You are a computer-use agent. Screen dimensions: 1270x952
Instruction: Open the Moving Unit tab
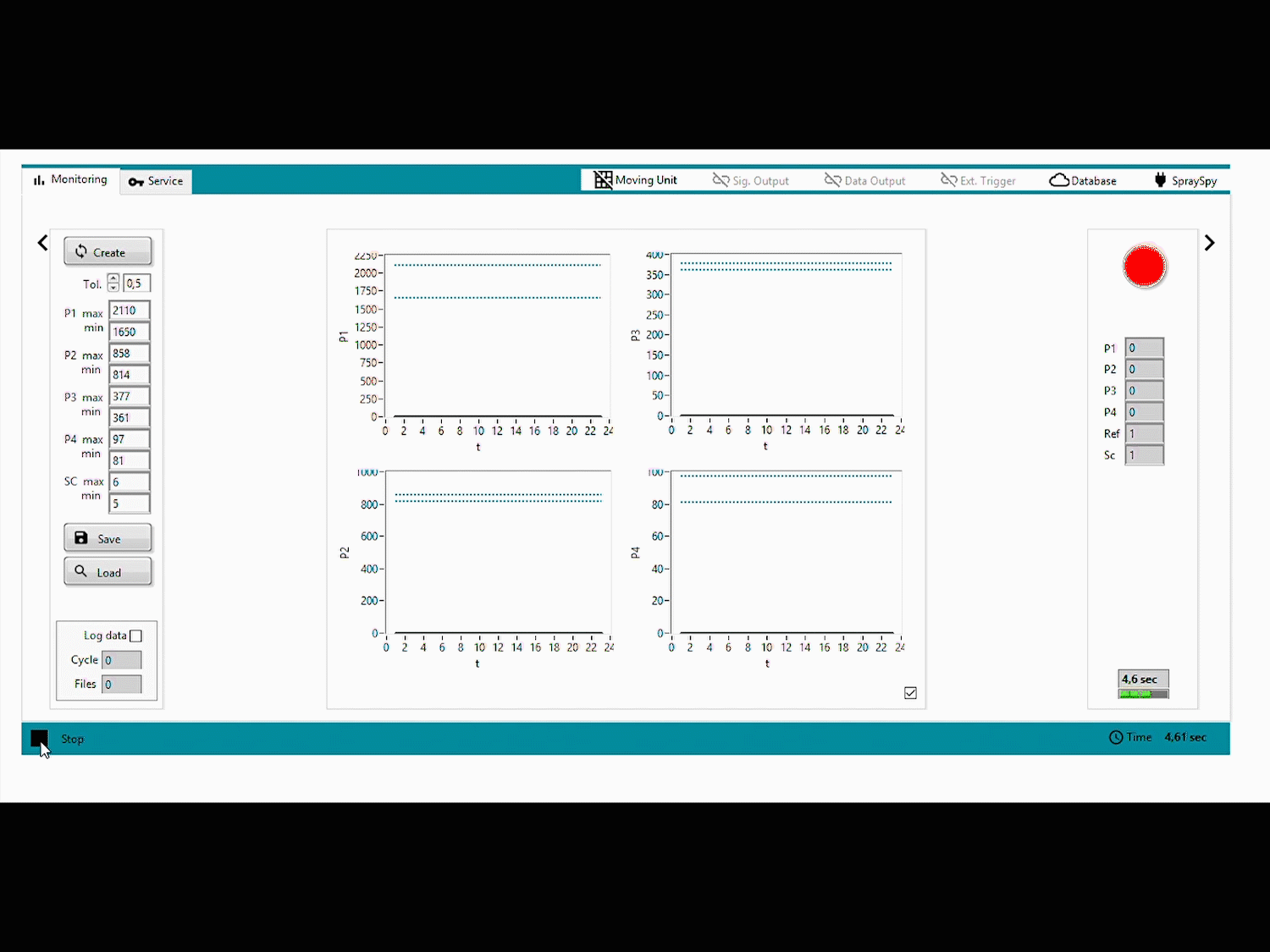[x=636, y=180]
